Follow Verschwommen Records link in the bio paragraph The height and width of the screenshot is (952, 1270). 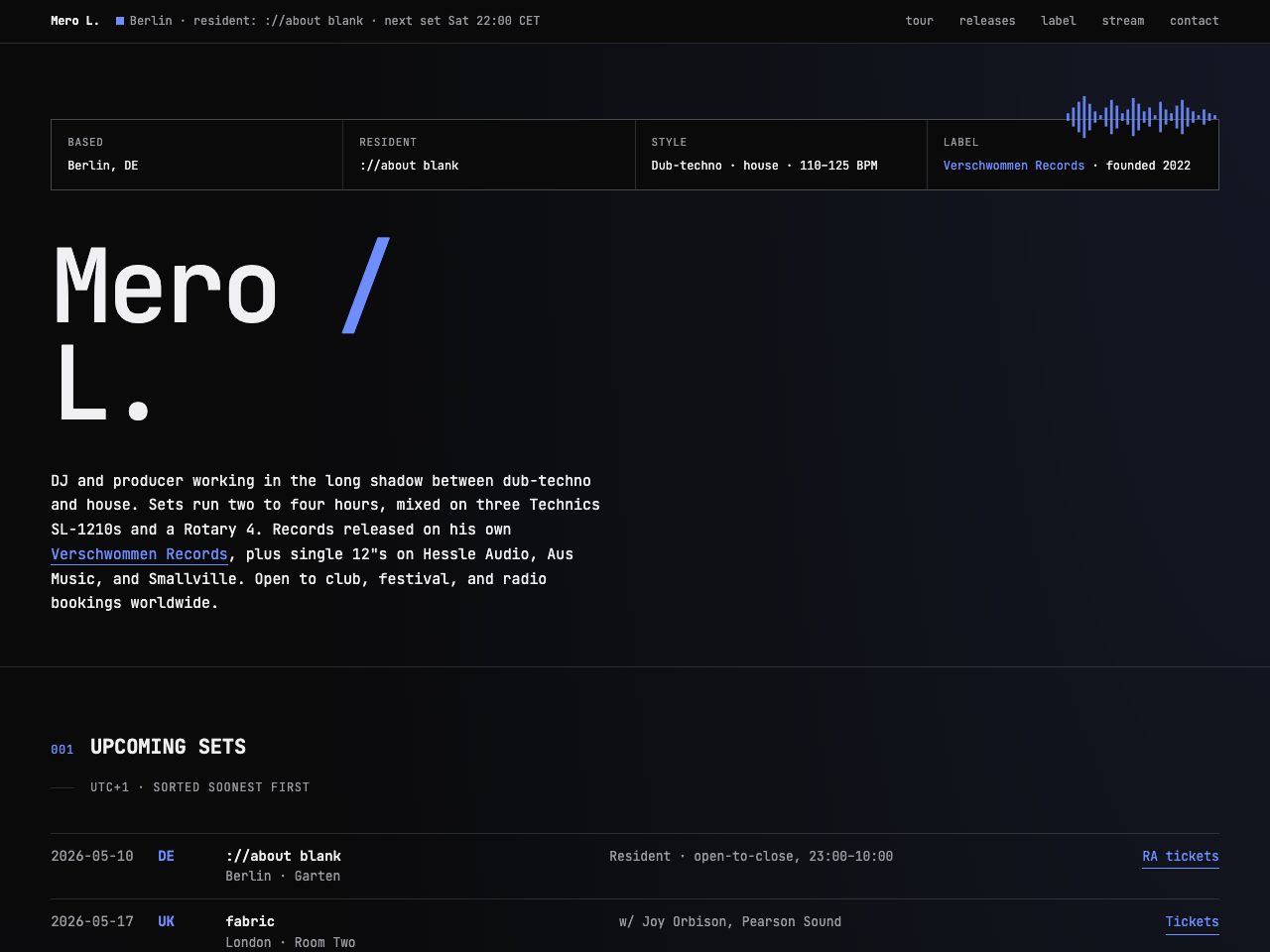(x=140, y=554)
